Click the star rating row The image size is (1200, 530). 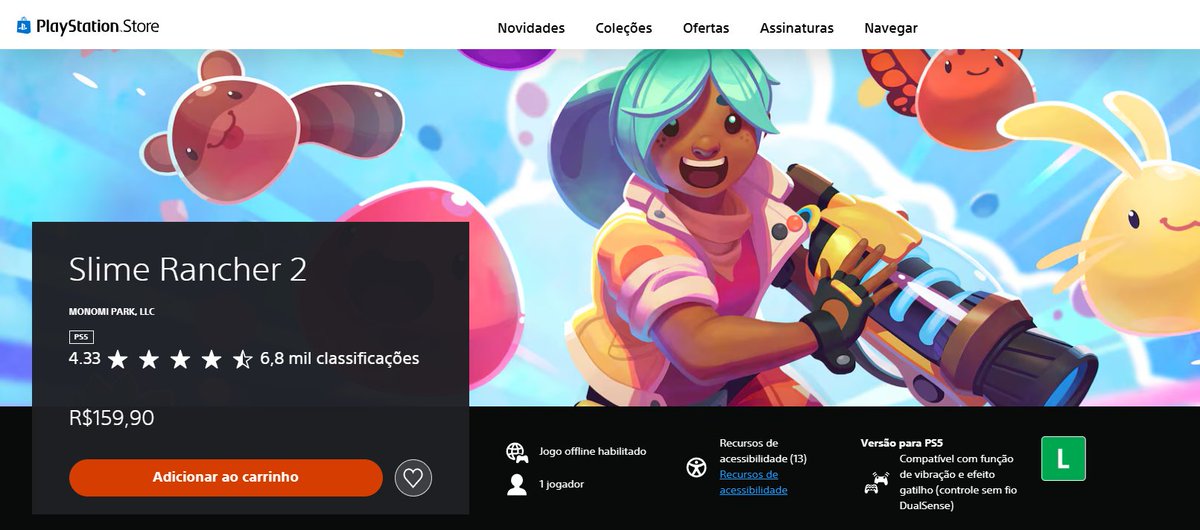(x=180, y=359)
